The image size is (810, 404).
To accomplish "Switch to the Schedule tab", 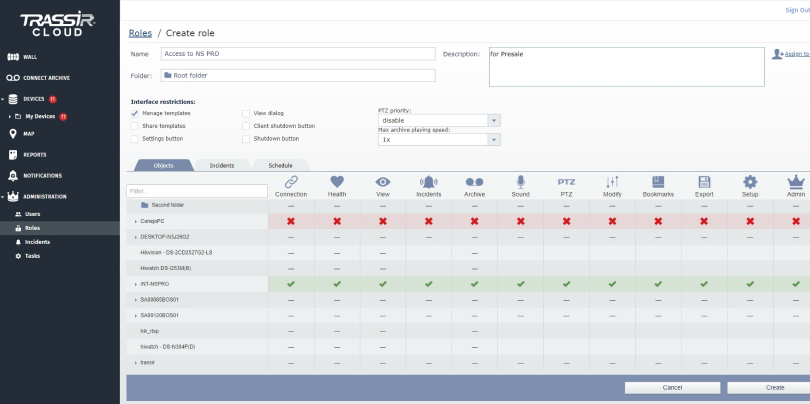I will click(280, 164).
